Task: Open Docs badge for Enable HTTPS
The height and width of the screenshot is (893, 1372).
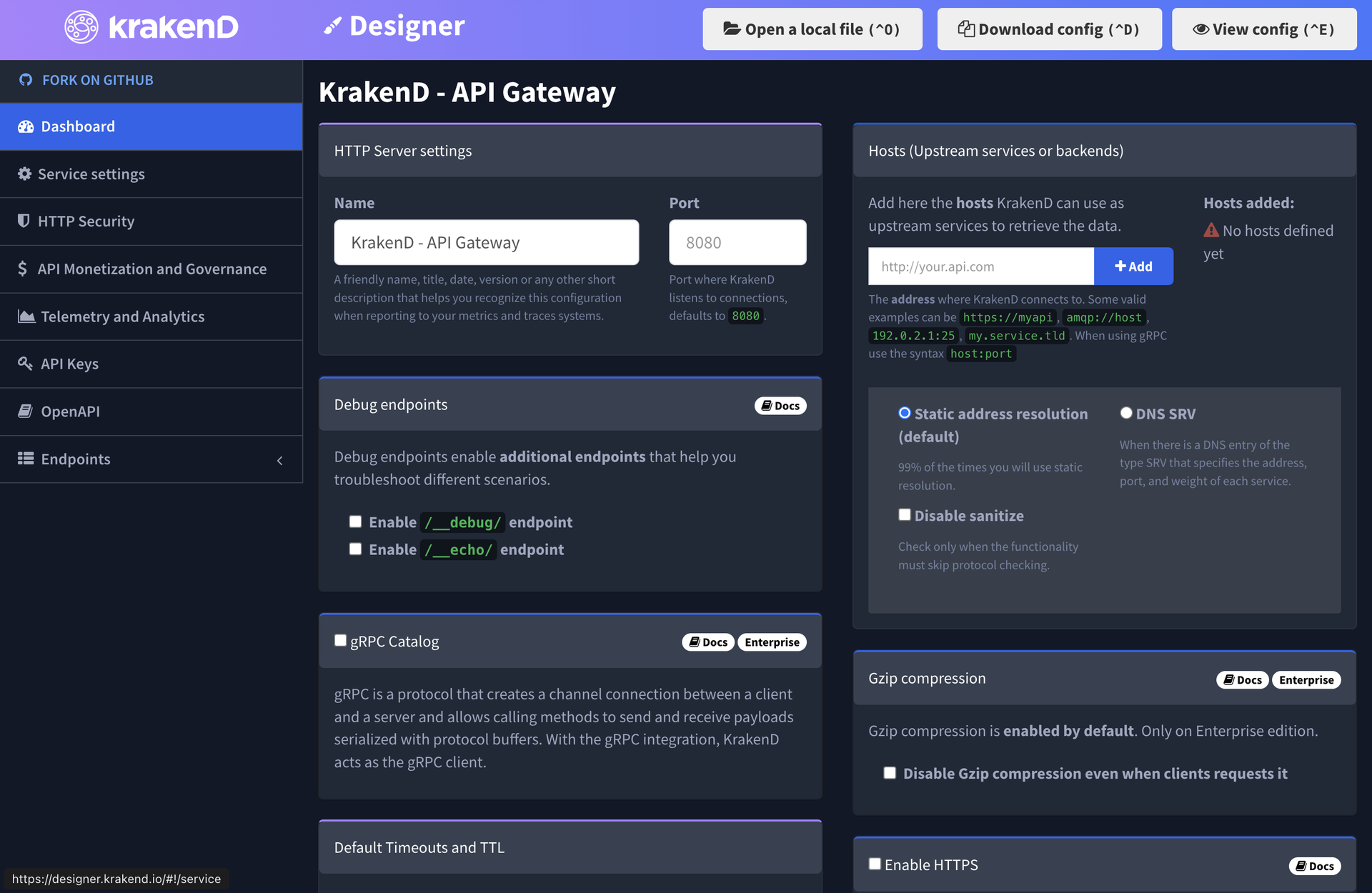Action: point(1315,867)
